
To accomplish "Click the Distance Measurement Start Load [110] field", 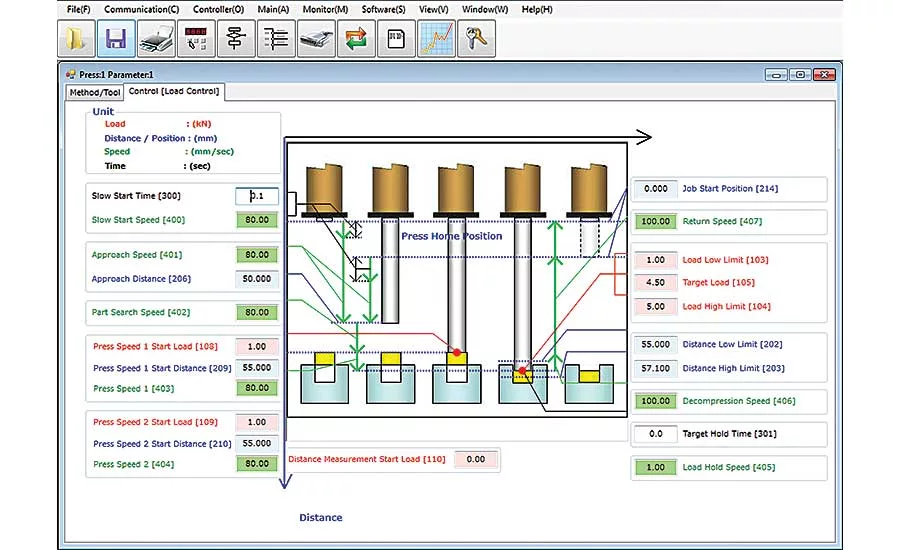I will [475, 459].
